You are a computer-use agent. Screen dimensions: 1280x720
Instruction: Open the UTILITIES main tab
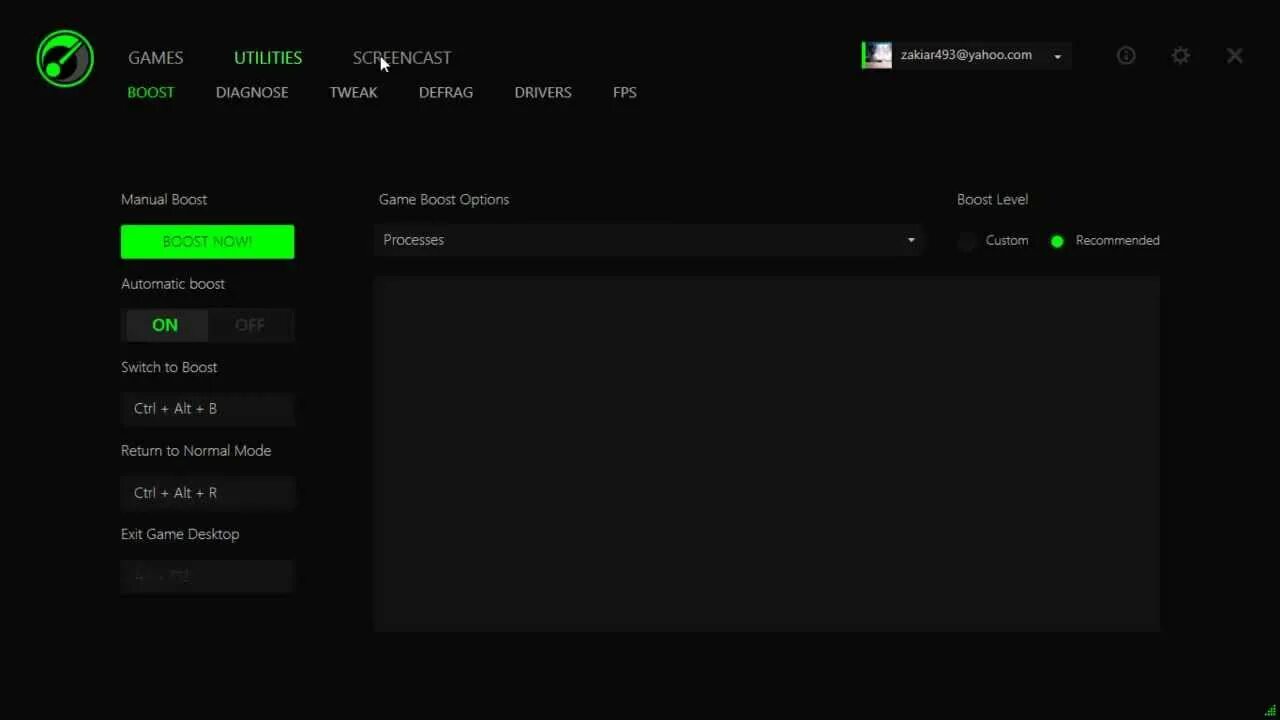(x=268, y=58)
